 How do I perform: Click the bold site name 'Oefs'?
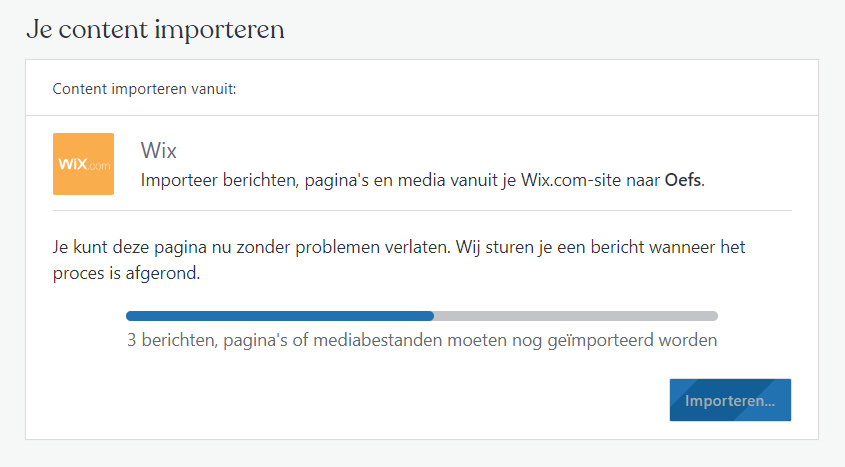[683, 180]
